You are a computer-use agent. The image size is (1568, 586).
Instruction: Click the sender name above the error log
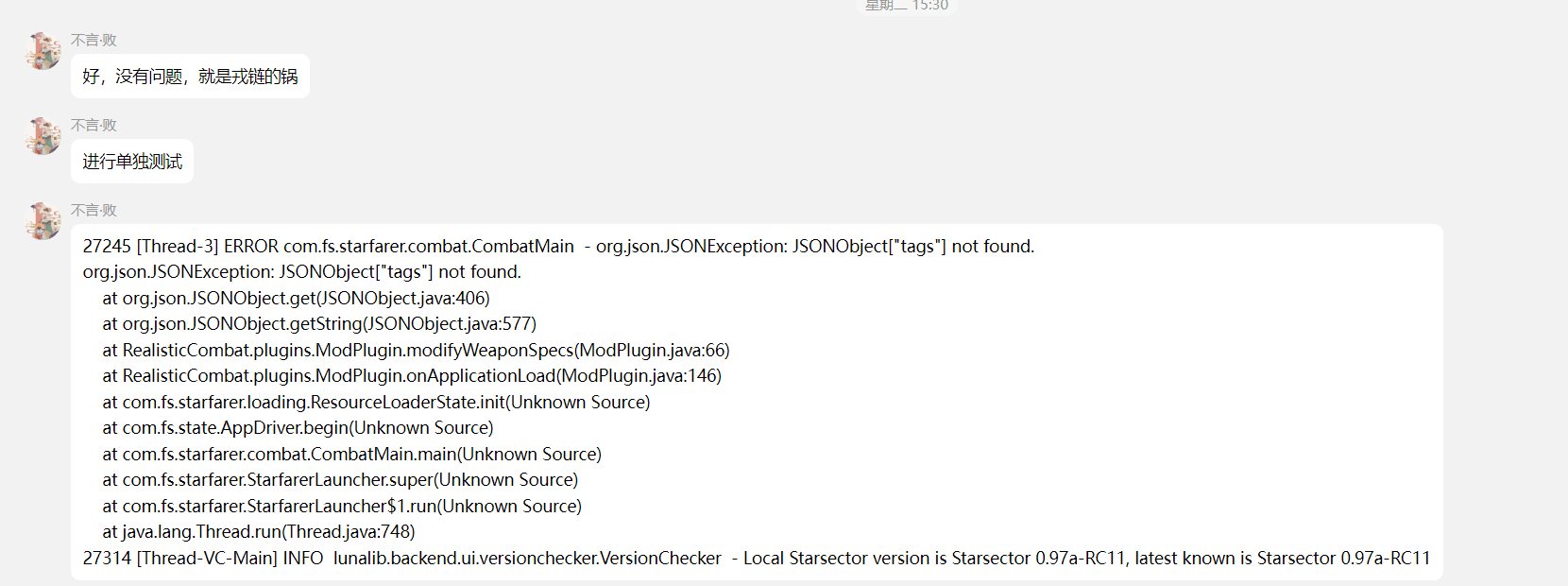pos(94,210)
